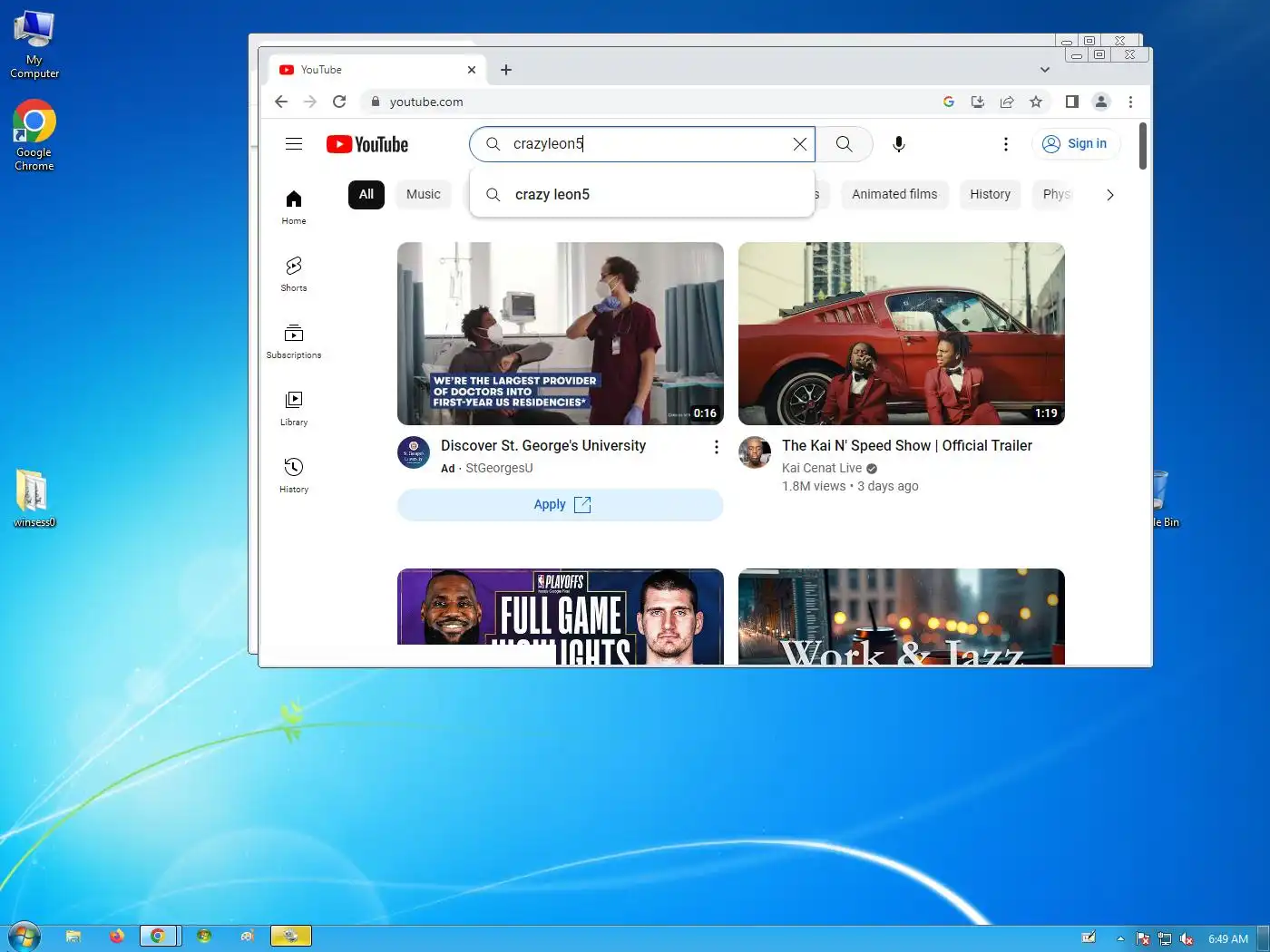Select the Music filter chip
This screenshot has height=952, width=1270.
pyautogui.click(x=424, y=194)
